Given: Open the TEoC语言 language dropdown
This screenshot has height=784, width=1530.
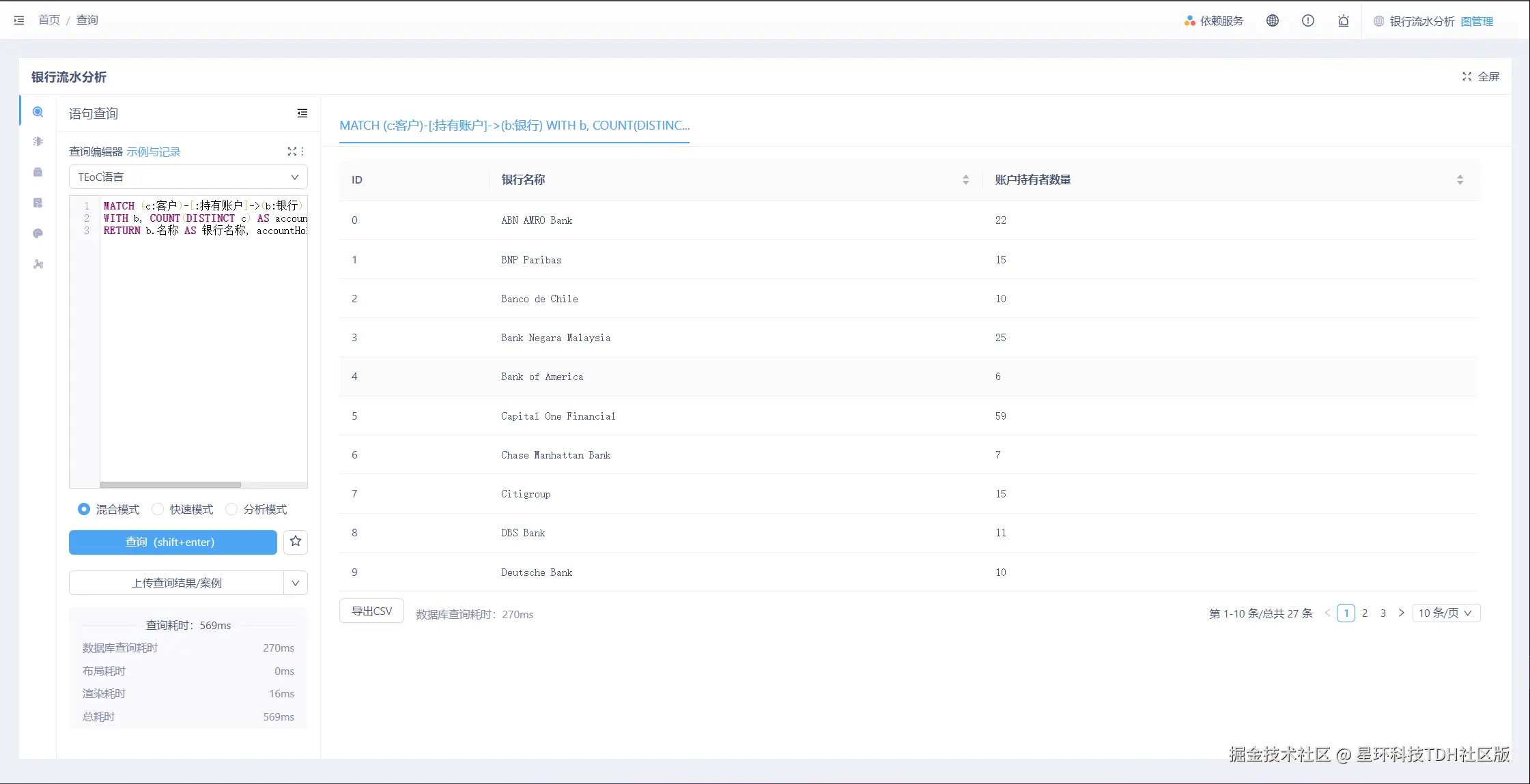Looking at the screenshot, I should pyautogui.click(x=188, y=177).
